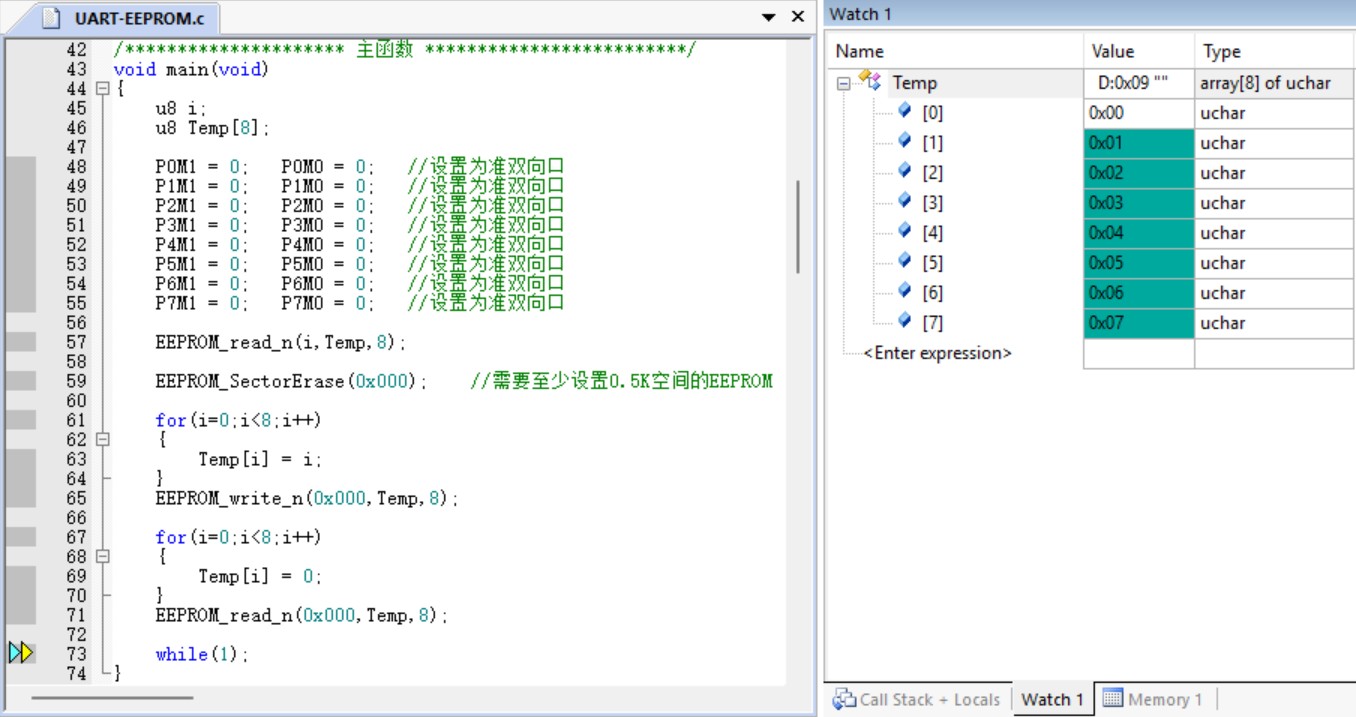This screenshot has width=1356, height=717.
Task: Click the element [0] variable icon
Action: pyautogui.click(x=905, y=112)
